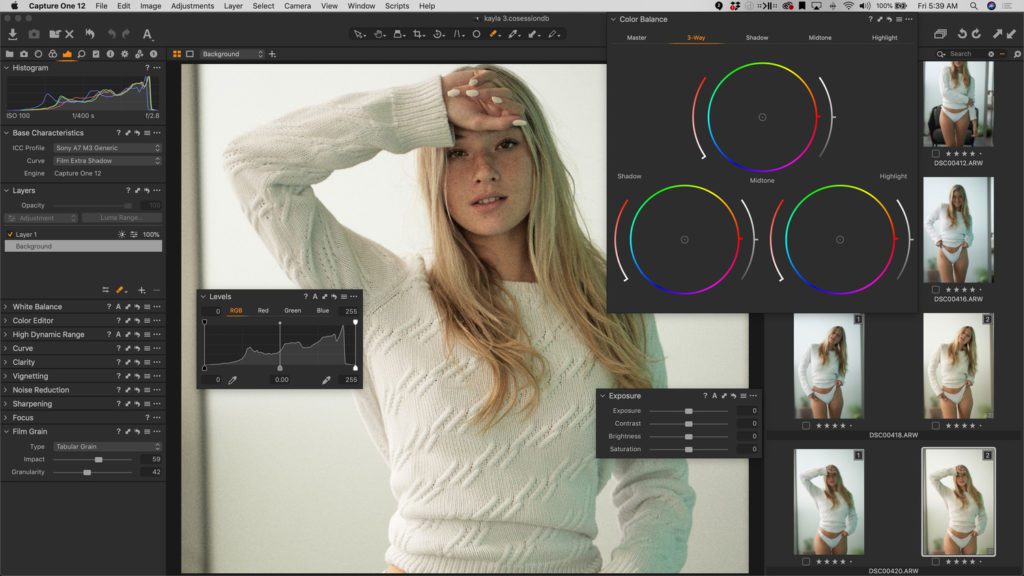Screen dimensions: 1024x576
Task: Open the Adjustments menu in the menu bar
Action: (192, 6)
